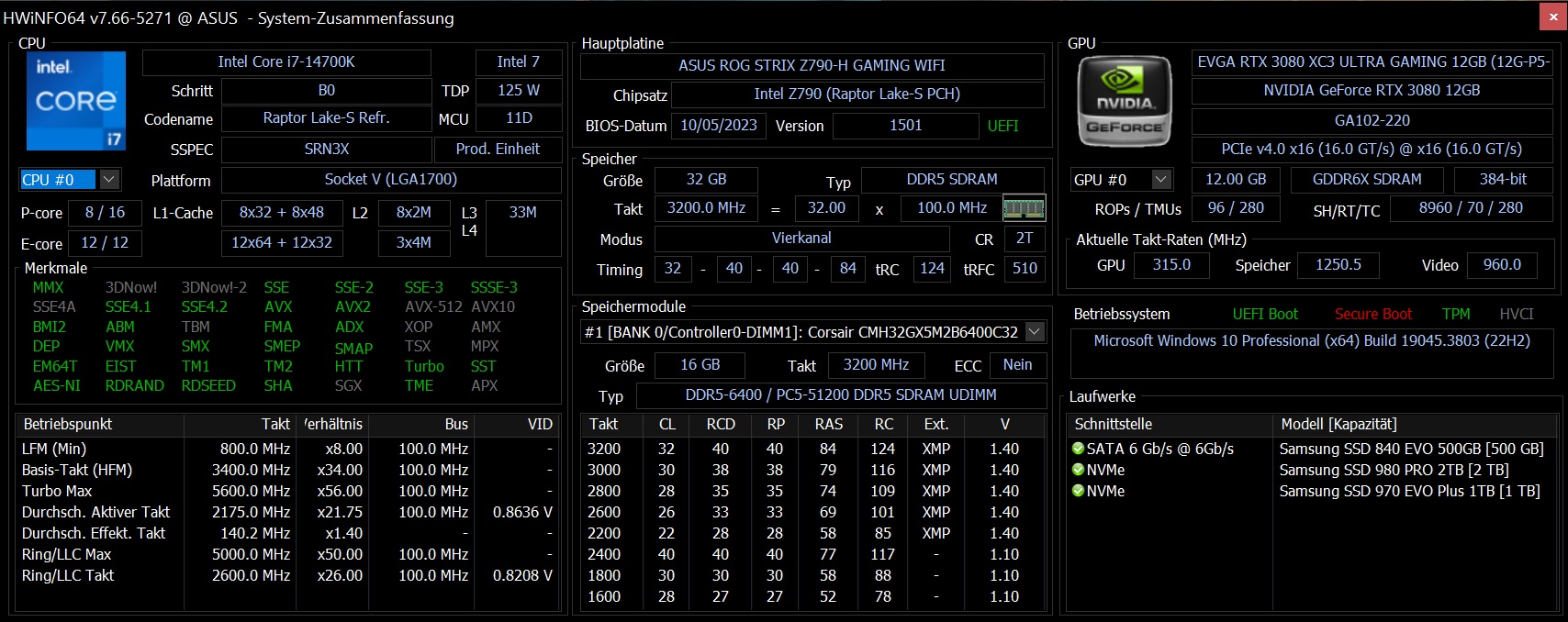Click the Modell [Kapazität] column header
1568x622 pixels.
1415,425
